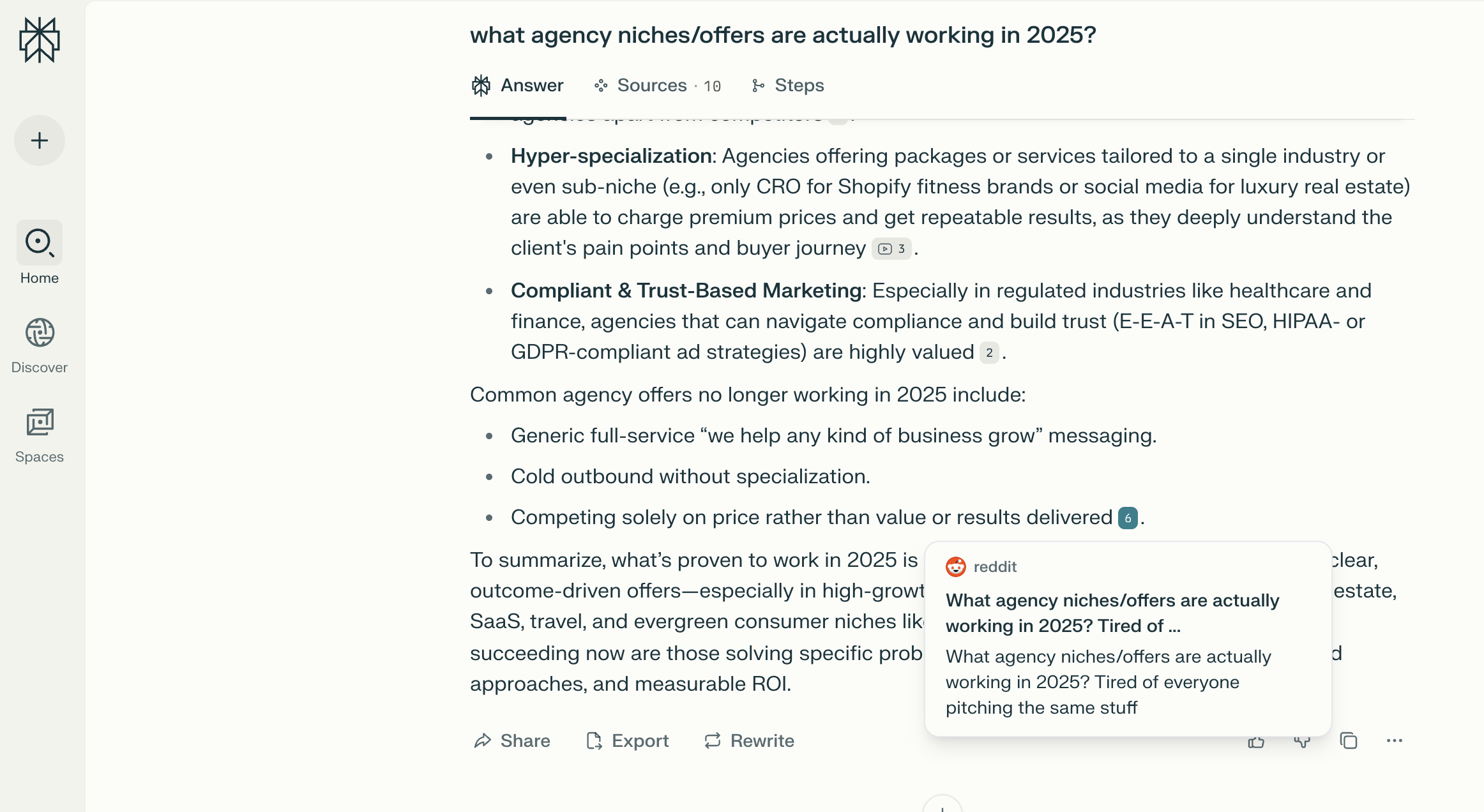Click the Export button
This screenshot has height=812, width=1484.
627,741
